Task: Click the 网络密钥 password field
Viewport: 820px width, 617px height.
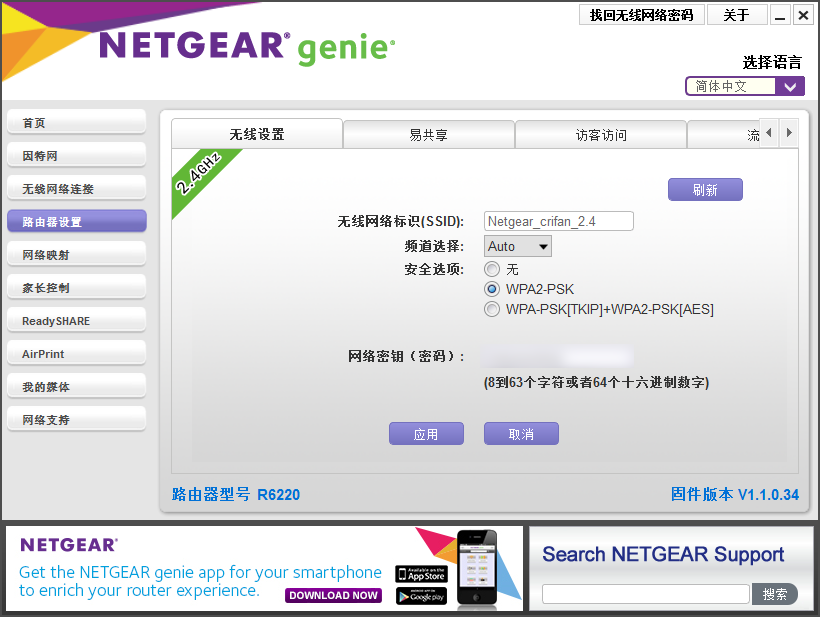Action: [559, 357]
